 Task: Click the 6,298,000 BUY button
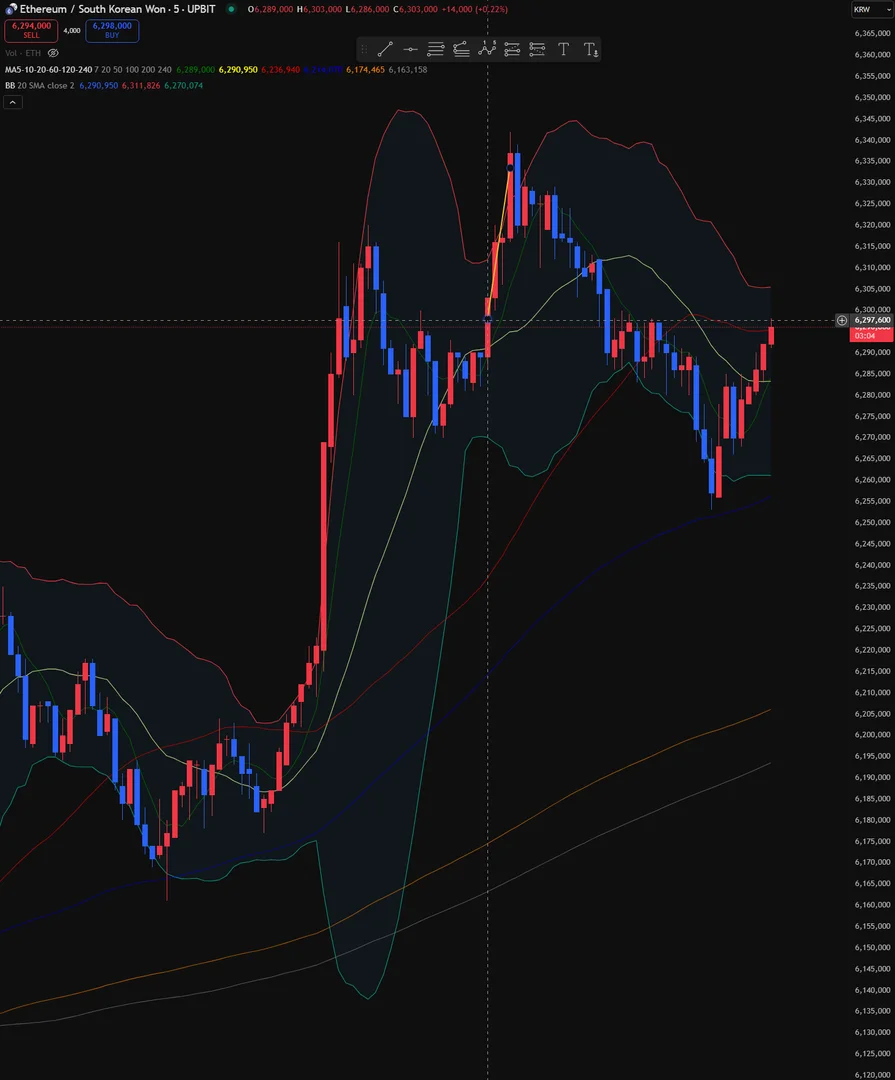112,30
